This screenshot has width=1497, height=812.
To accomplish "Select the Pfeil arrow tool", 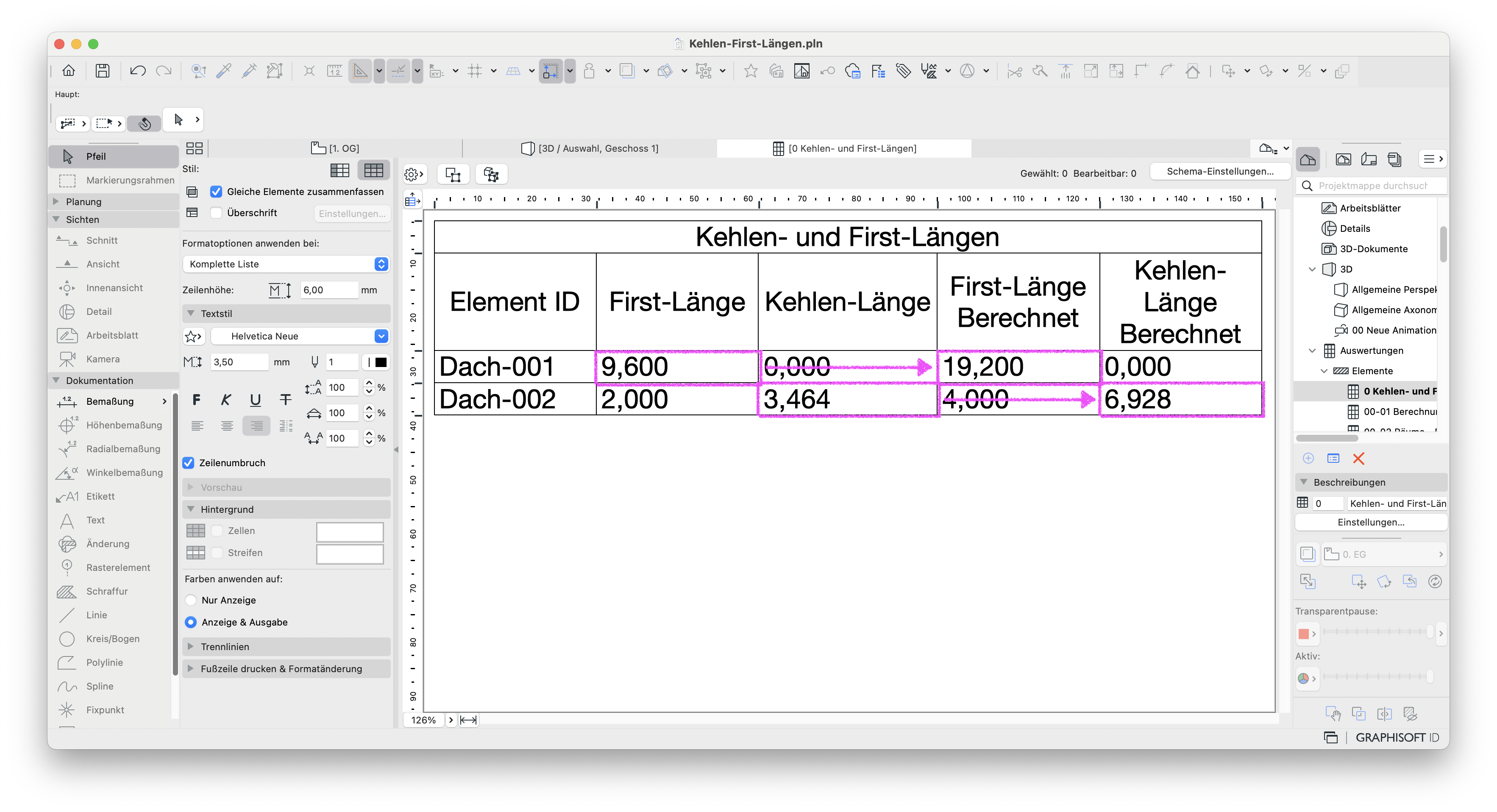I will tap(113, 156).
